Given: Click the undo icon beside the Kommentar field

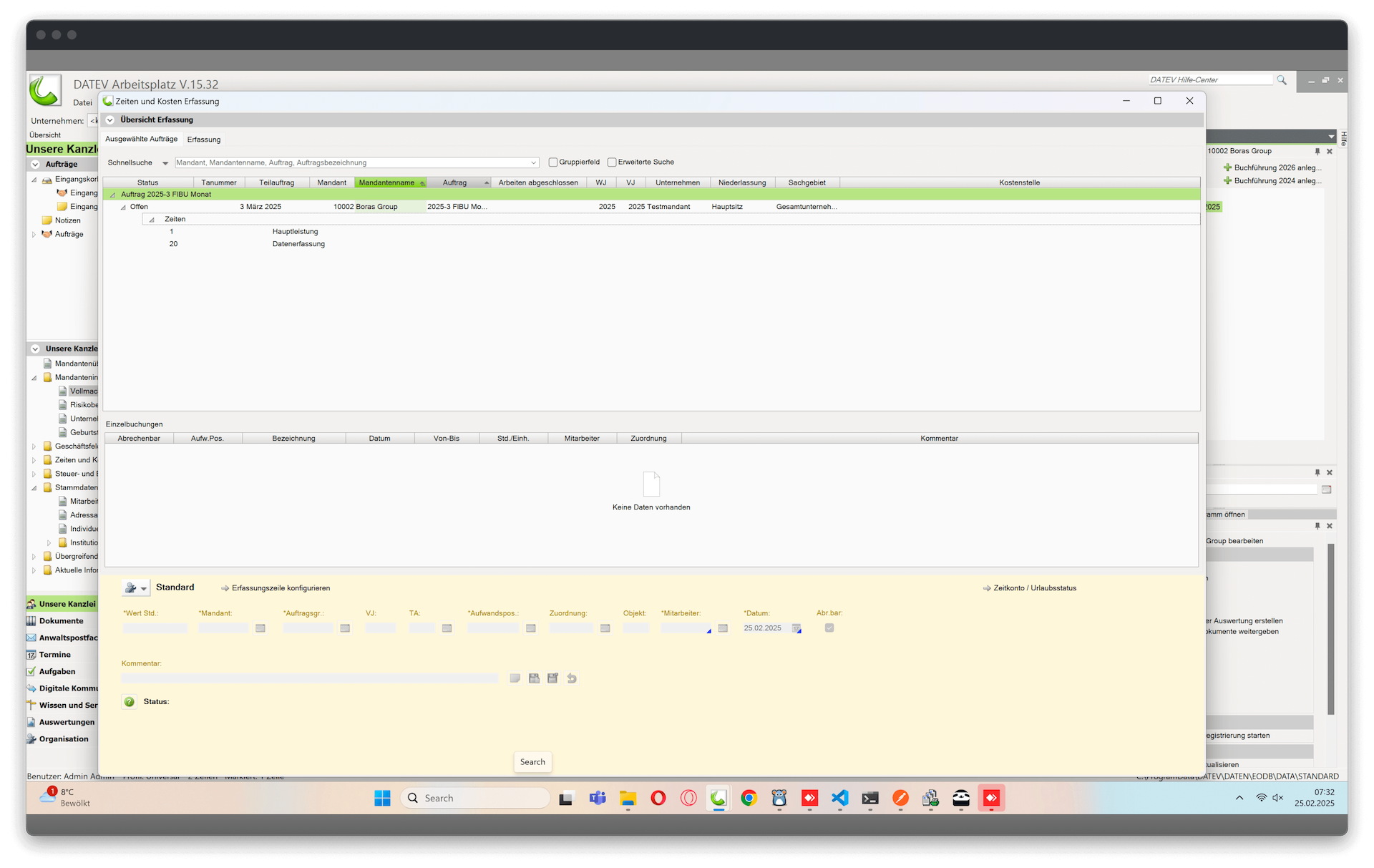Looking at the screenshot, I should point(572,678).
